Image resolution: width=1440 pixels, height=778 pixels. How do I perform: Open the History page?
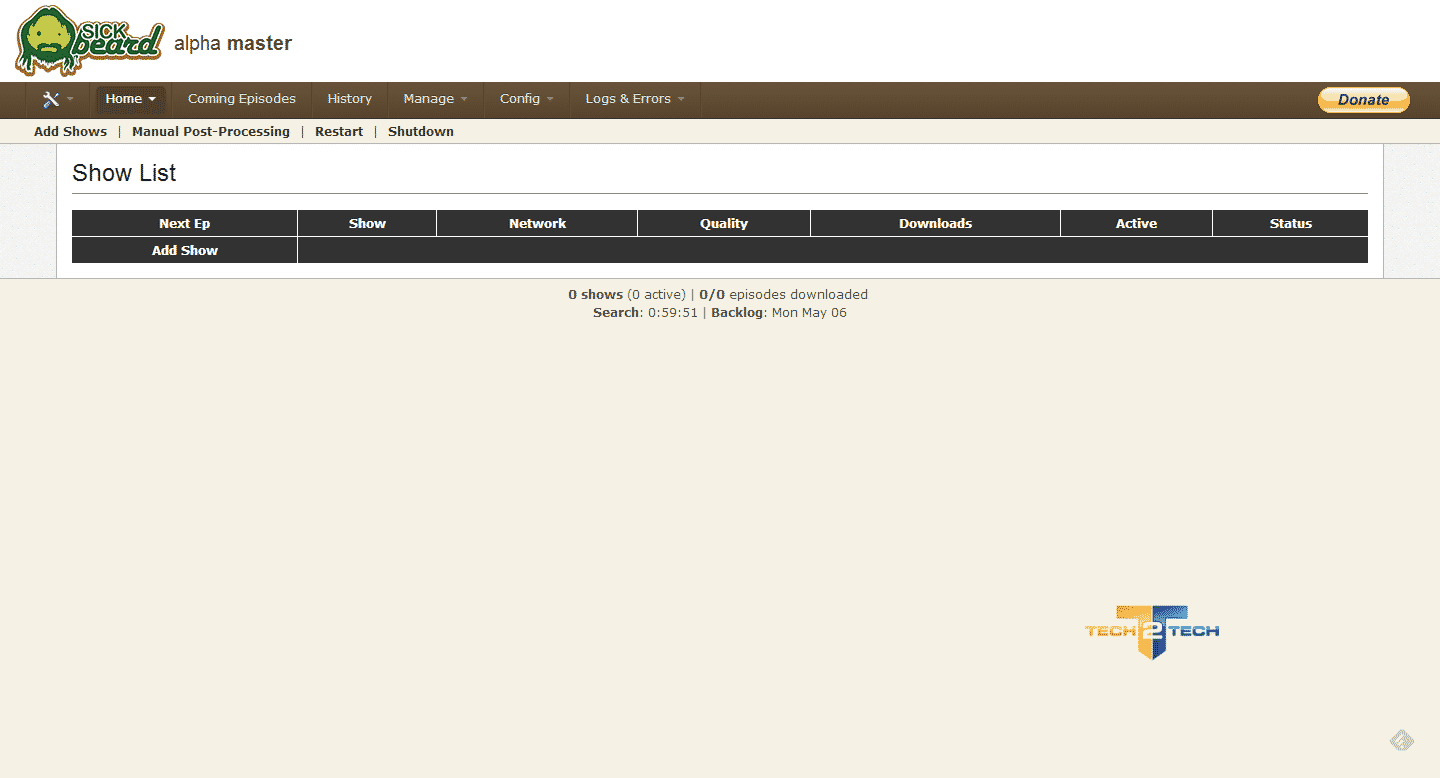coord(349,99)
